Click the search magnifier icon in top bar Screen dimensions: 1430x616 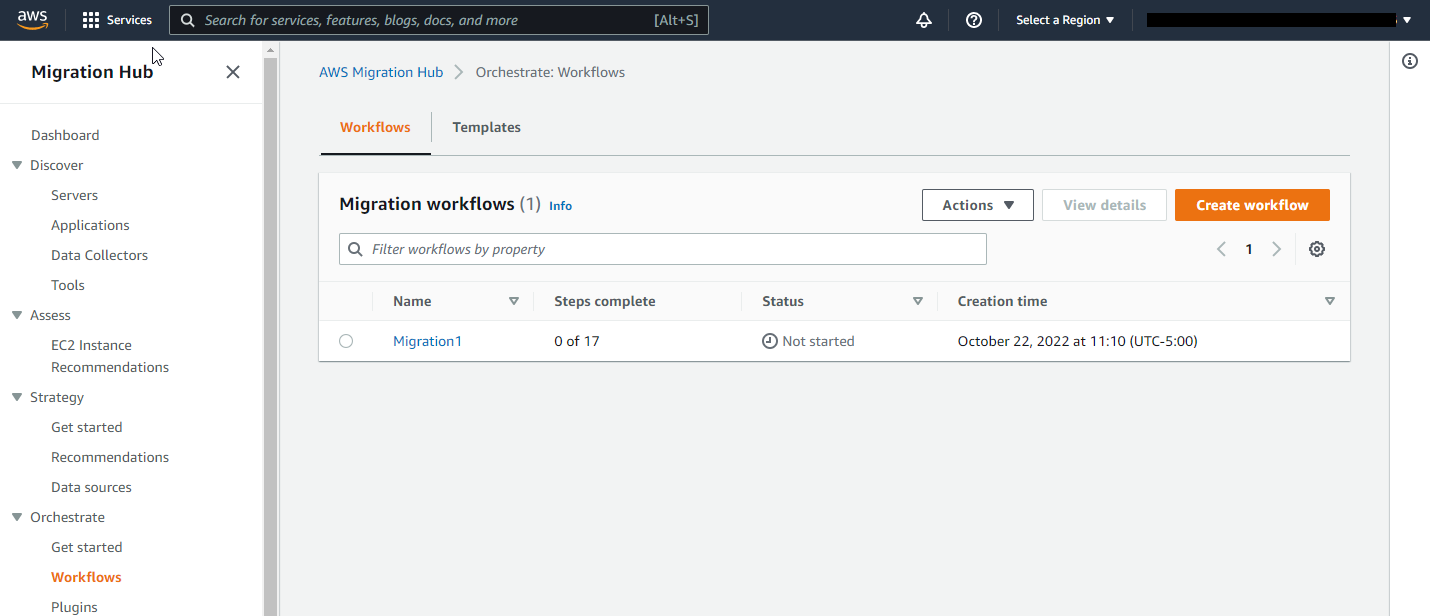click(x=188, y=20)
